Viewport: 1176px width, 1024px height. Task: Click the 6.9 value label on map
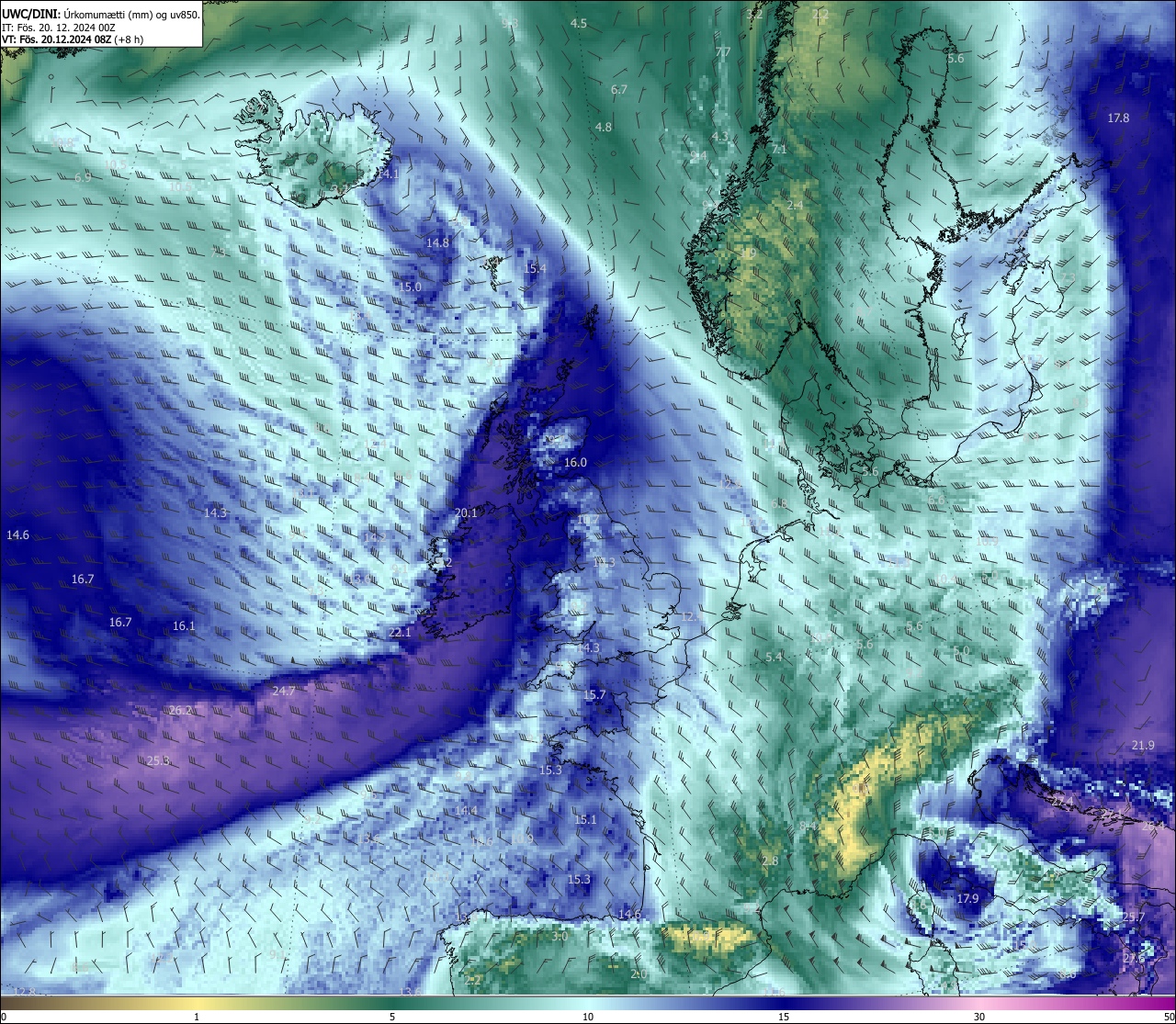tap(83, 177)
